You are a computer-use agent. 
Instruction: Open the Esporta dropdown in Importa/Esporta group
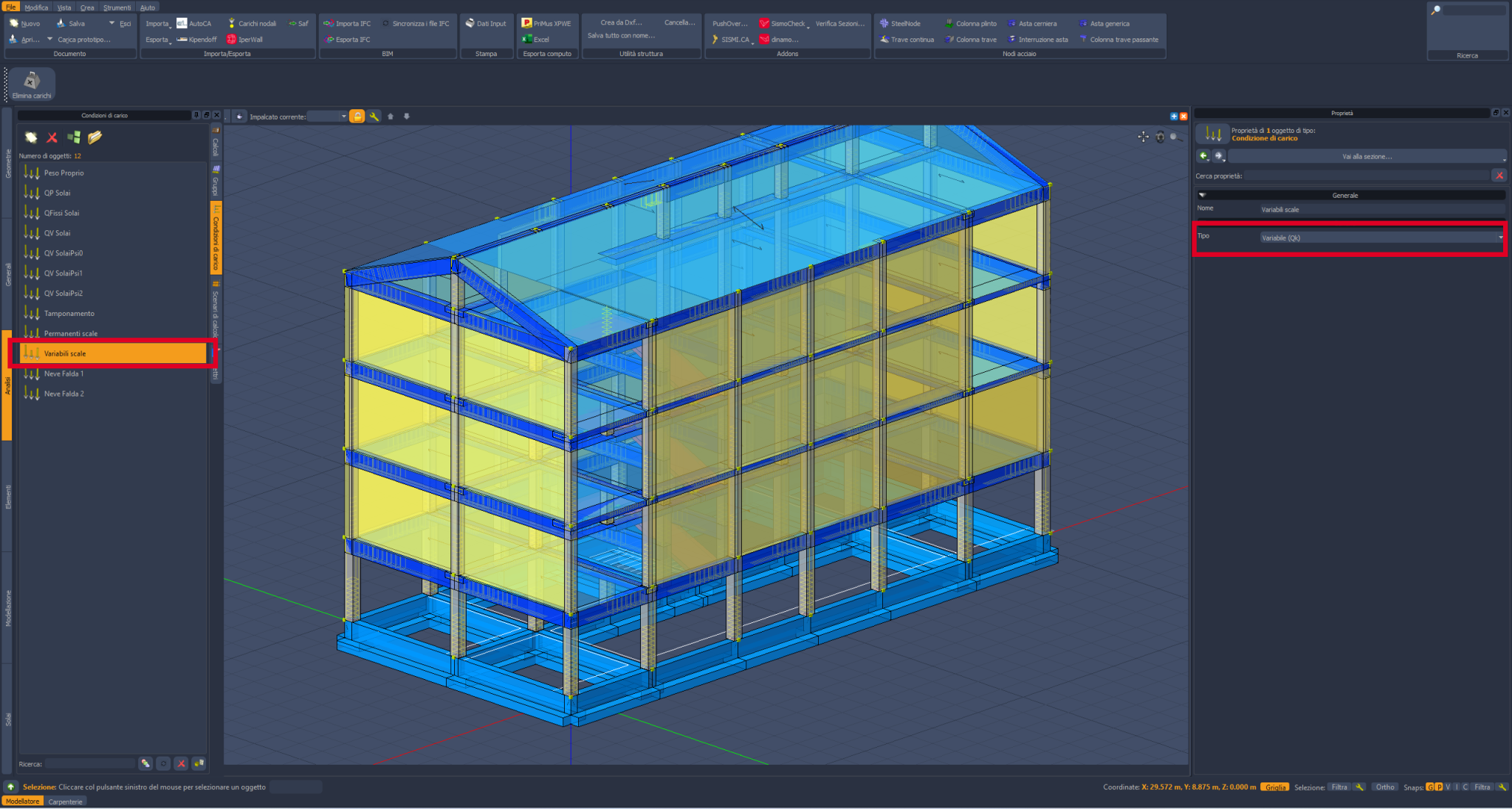158,40
